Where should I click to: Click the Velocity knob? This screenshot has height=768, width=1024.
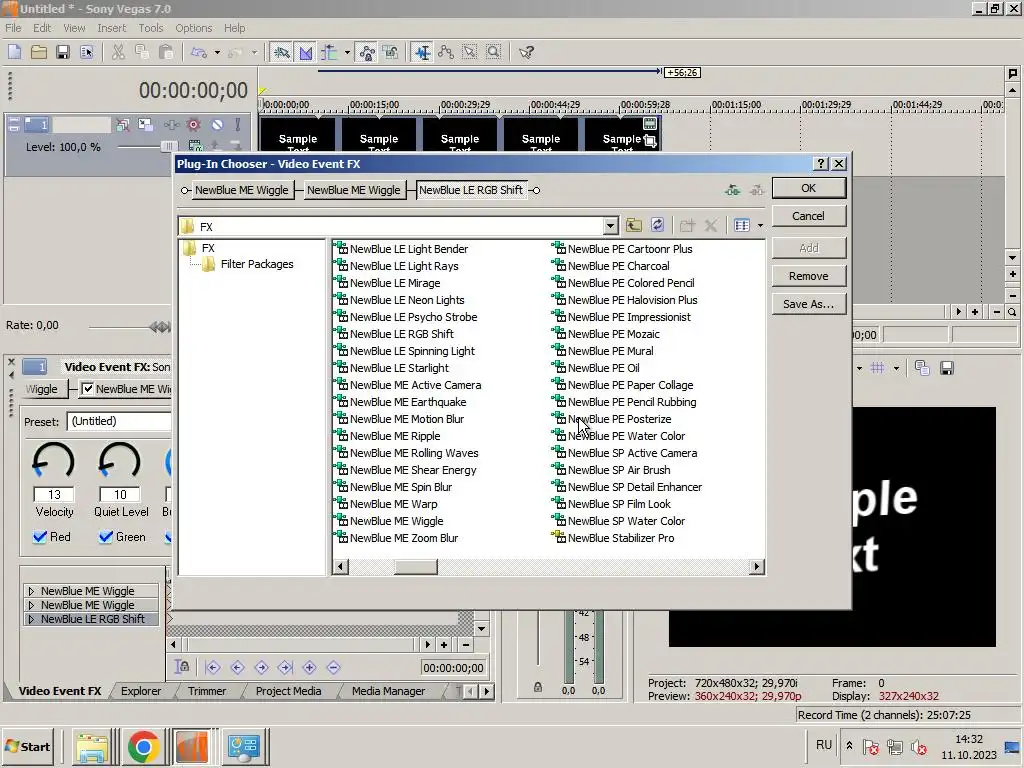(x=54, y=461)
